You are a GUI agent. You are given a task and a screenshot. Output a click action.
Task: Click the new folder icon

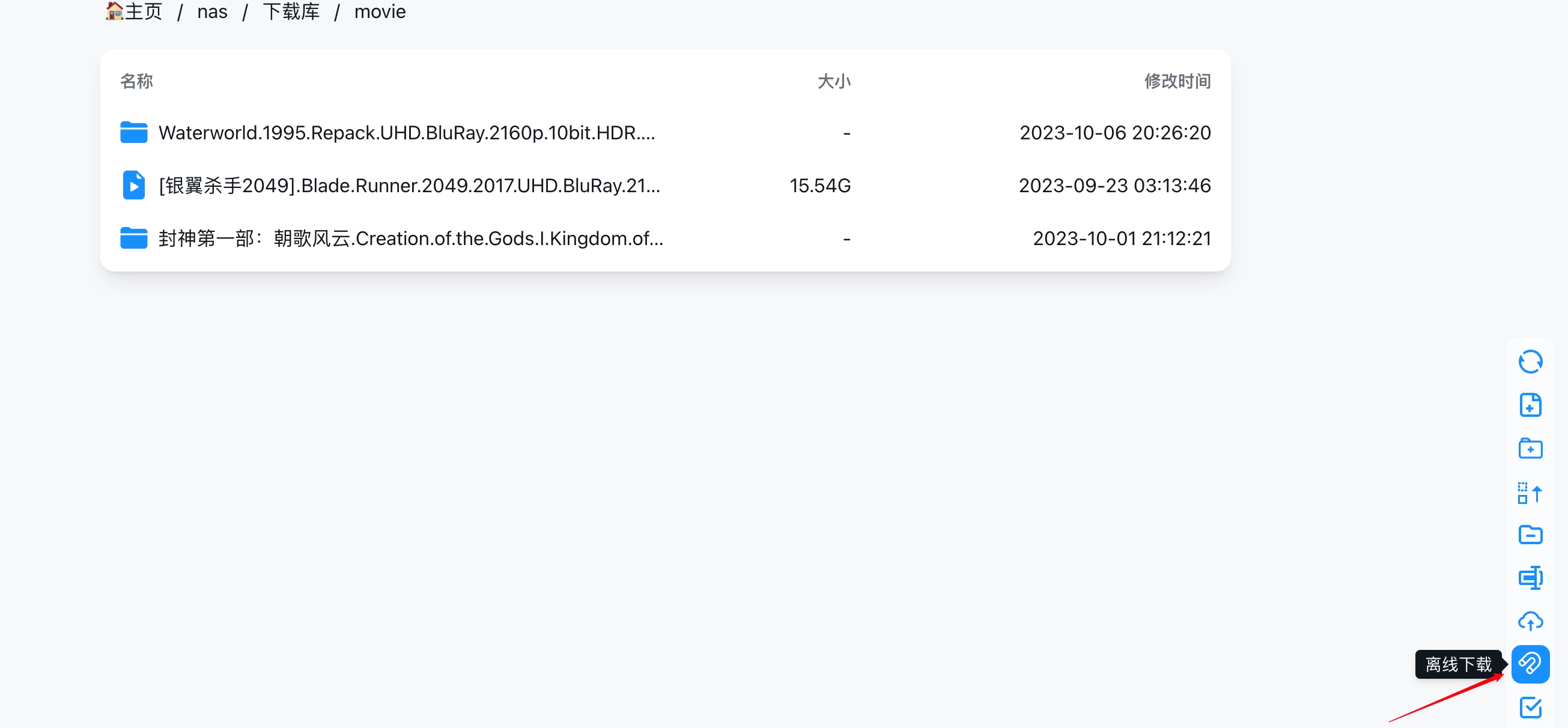(1530, 449)
